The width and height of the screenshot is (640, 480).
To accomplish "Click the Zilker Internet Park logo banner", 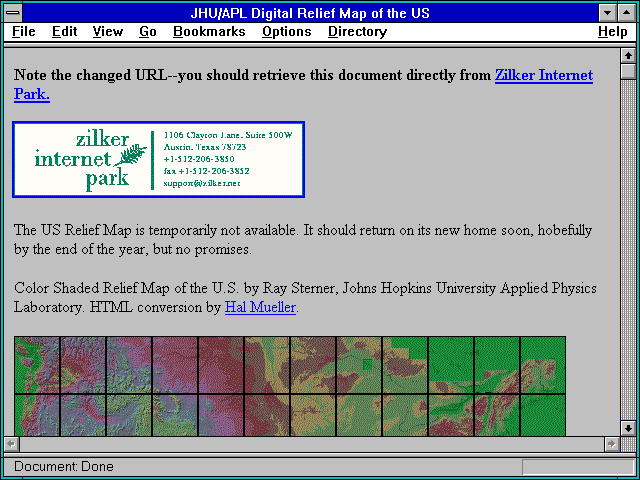I will pyautogui.click(x=158, y=160).
